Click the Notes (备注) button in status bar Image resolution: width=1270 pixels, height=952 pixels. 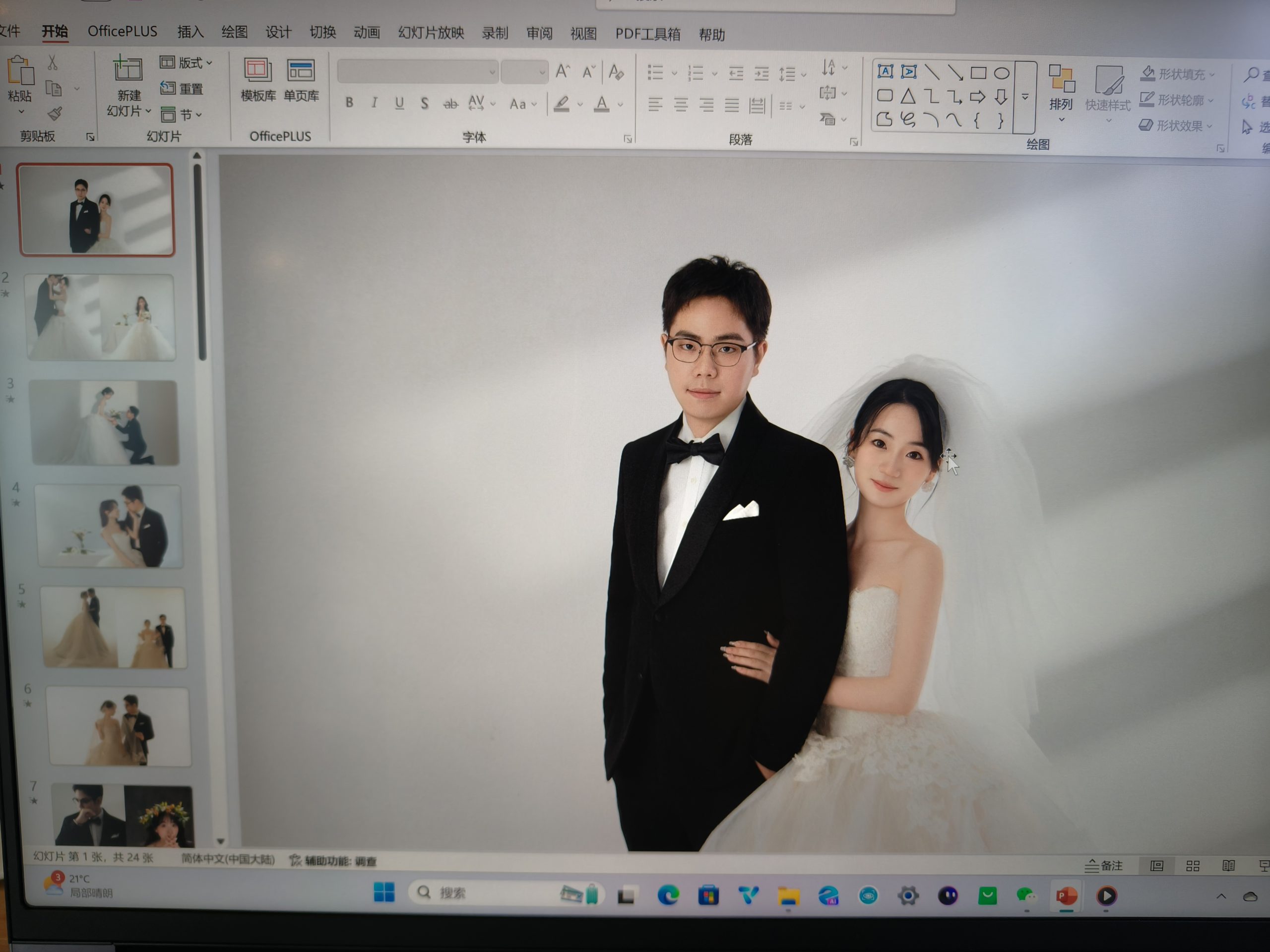point(1103,865)
